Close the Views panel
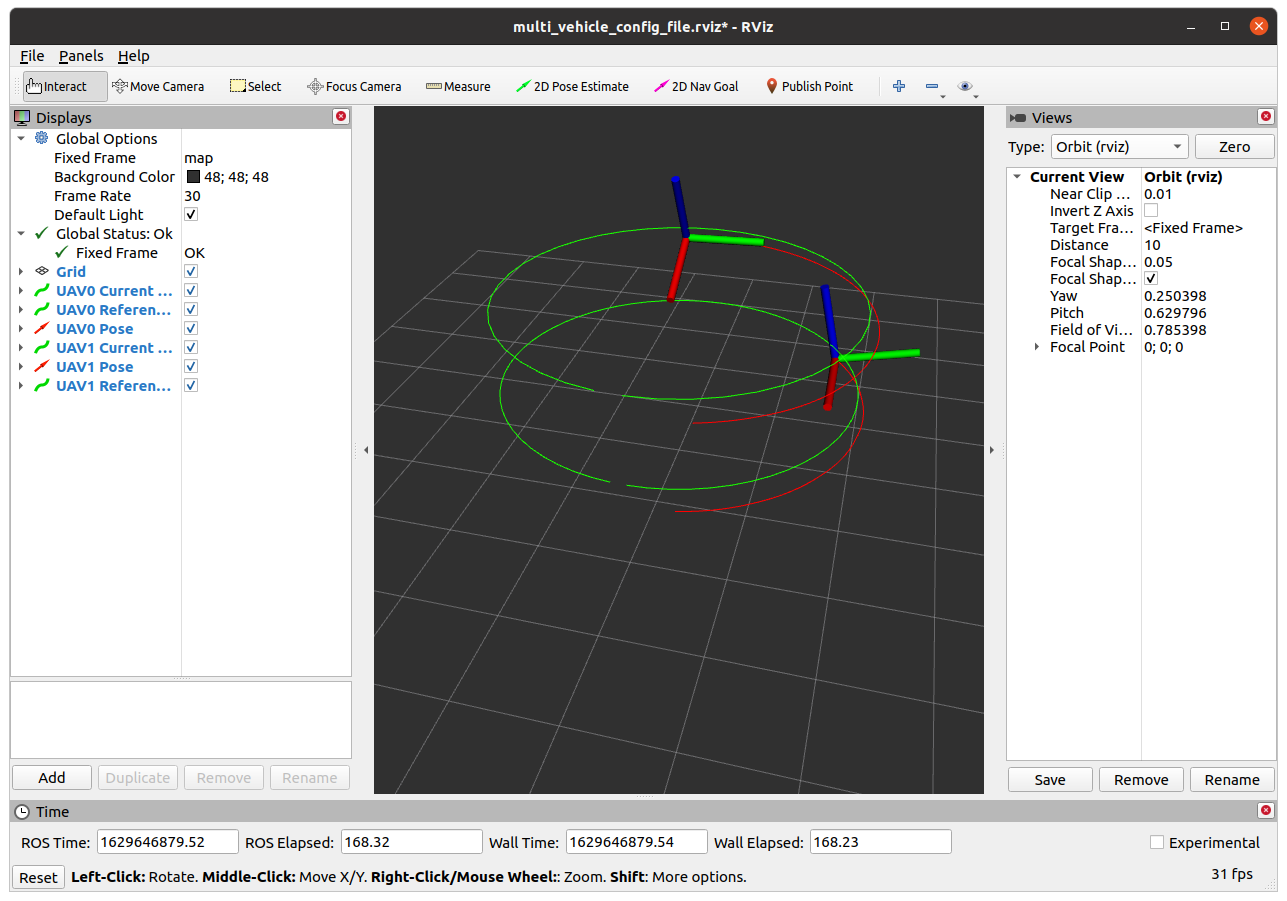Screen dimensions: 1287x901 point(1266,117)
